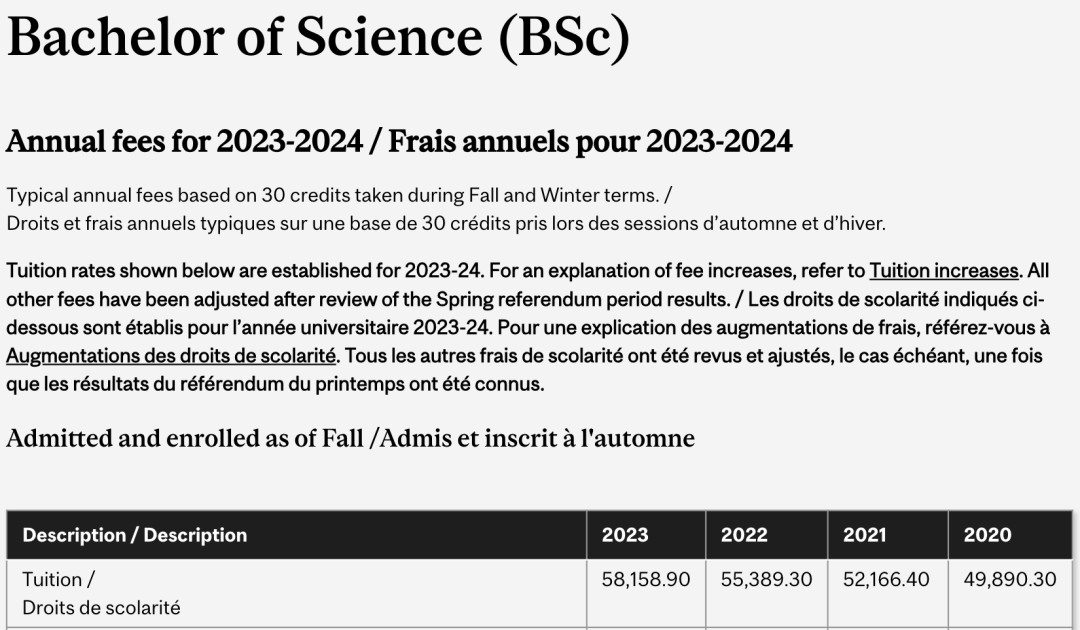Click the Bachelor of Science (BSc) heading
Image resolution: width=1080 pixels, height=630 pixels.
tap(318, 37)
